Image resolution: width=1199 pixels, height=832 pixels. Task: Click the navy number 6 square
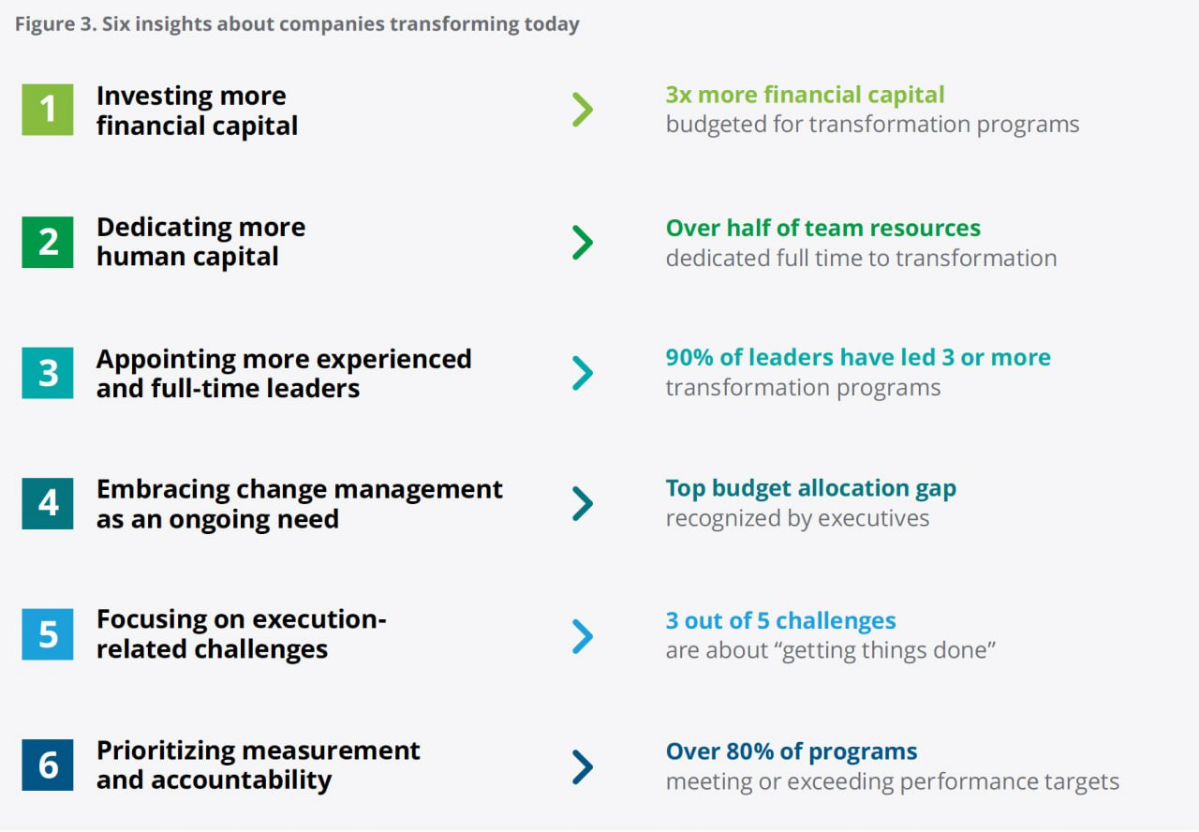point(47,765)
